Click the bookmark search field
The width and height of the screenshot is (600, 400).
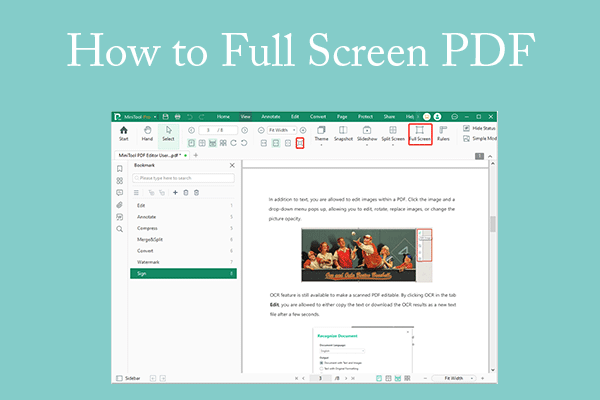[x=184, y=178]
